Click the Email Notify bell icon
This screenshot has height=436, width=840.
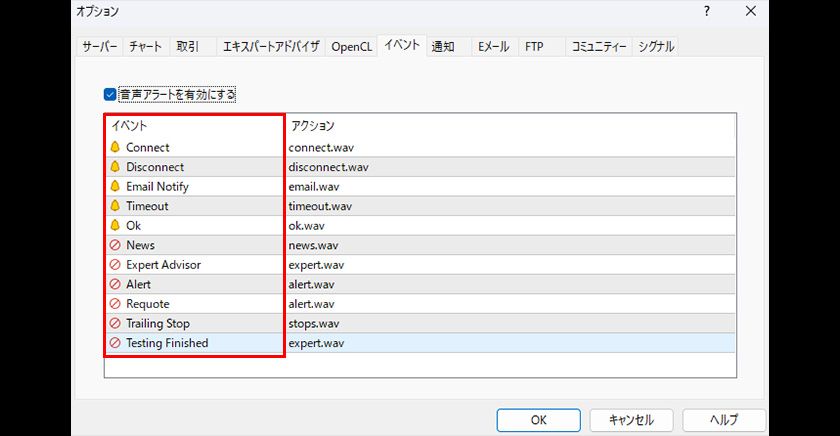115,187
